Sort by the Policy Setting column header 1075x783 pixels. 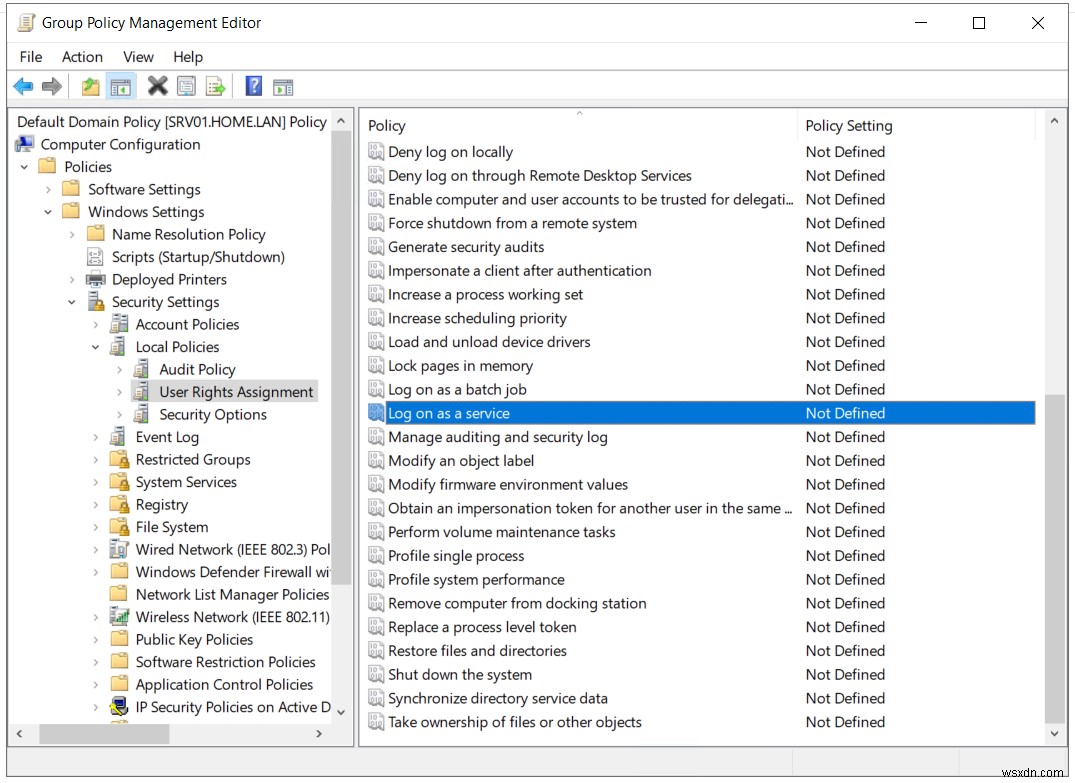848,125
